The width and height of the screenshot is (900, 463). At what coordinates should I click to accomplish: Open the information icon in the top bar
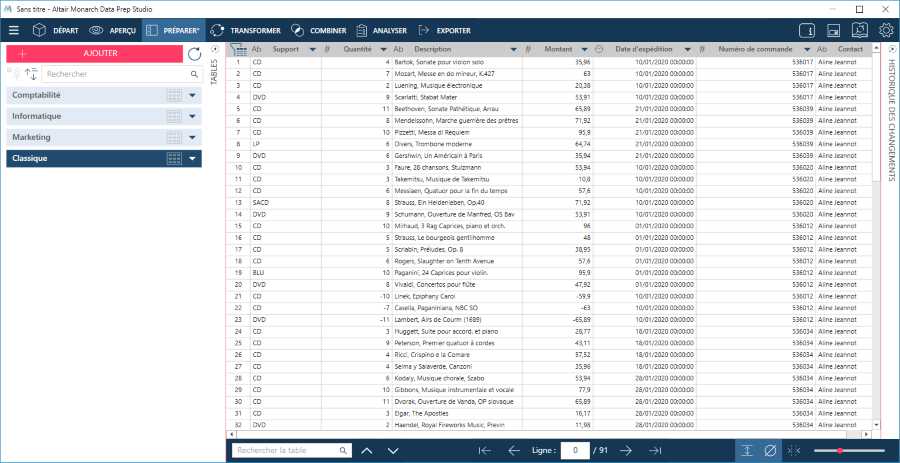807,31
